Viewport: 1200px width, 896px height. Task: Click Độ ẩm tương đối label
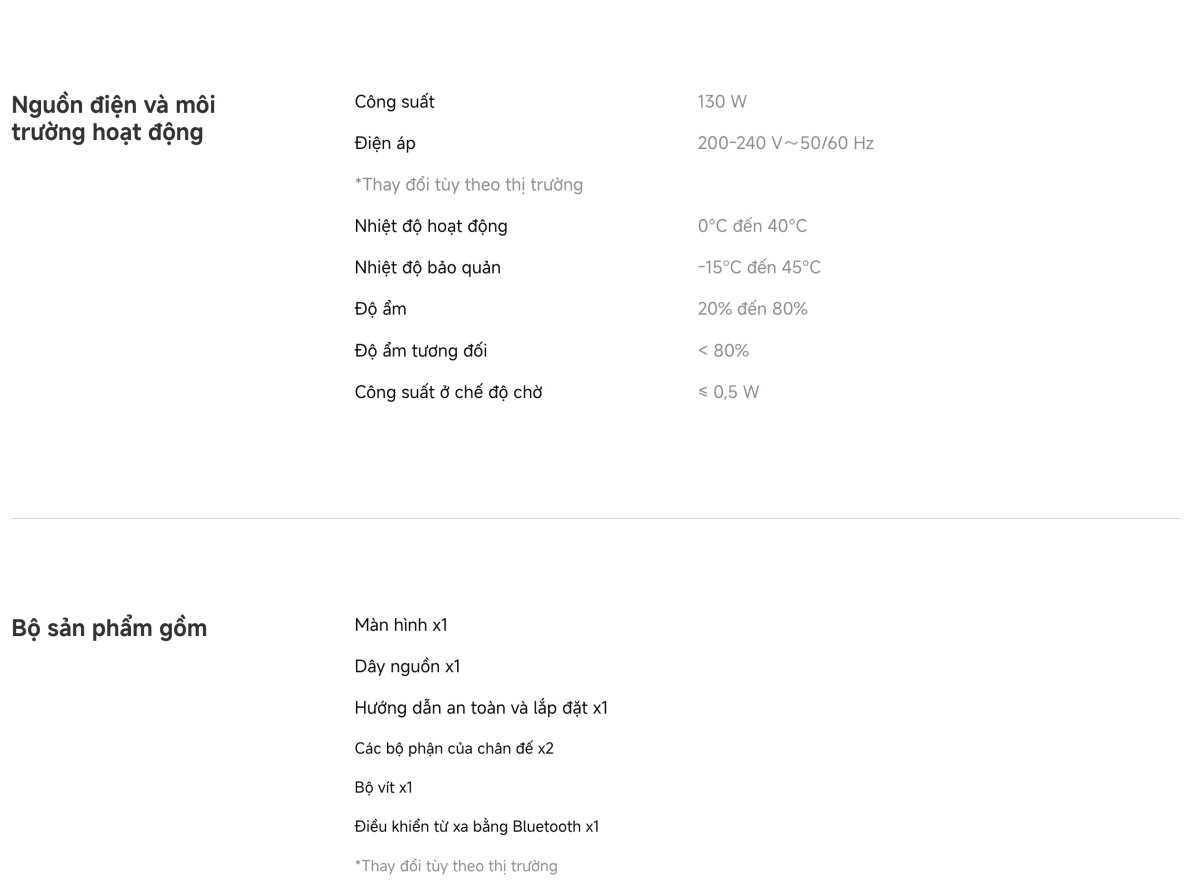[x=421, y=351]
